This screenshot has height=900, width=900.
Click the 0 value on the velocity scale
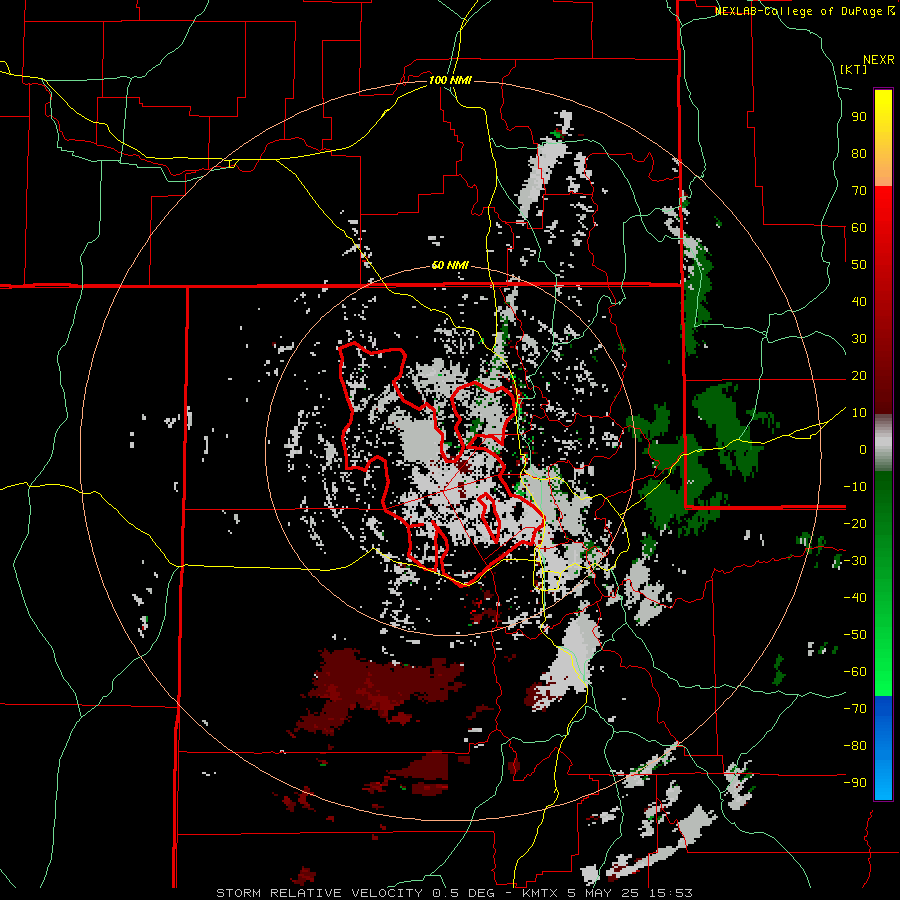coord(863,449)
